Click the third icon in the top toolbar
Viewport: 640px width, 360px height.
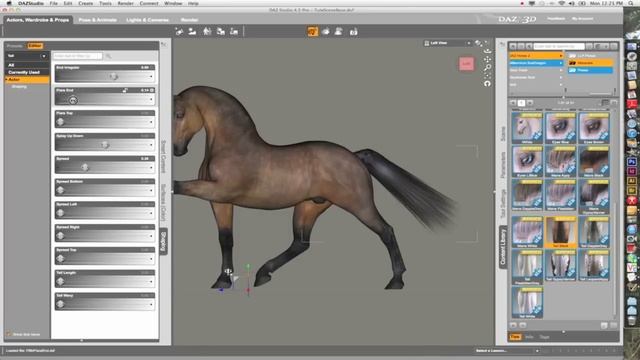pyautogui.click(x=207, y=31)
